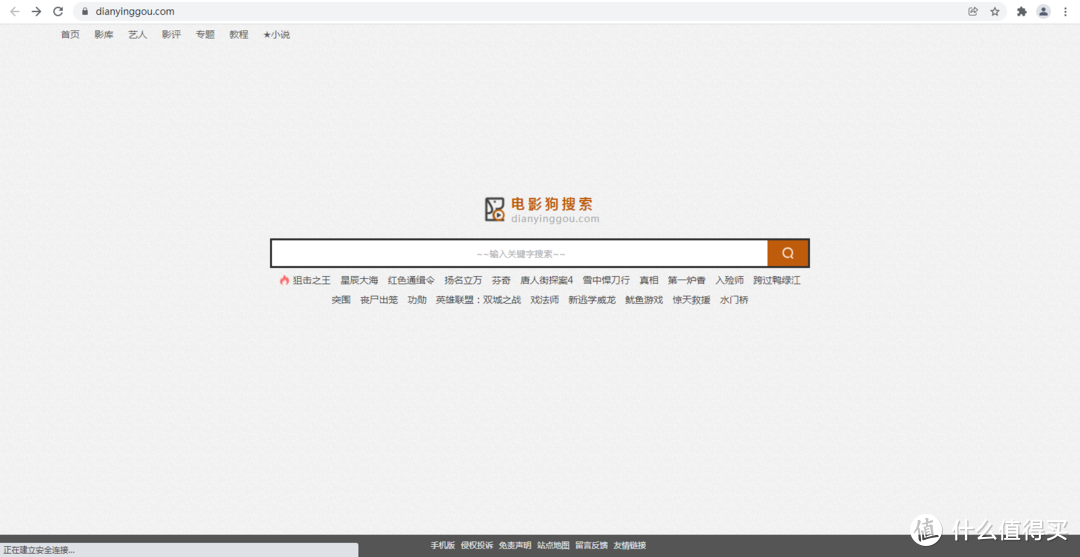Click the padlock site info icon
The image size is (1080, 557).
pos(85,12)
